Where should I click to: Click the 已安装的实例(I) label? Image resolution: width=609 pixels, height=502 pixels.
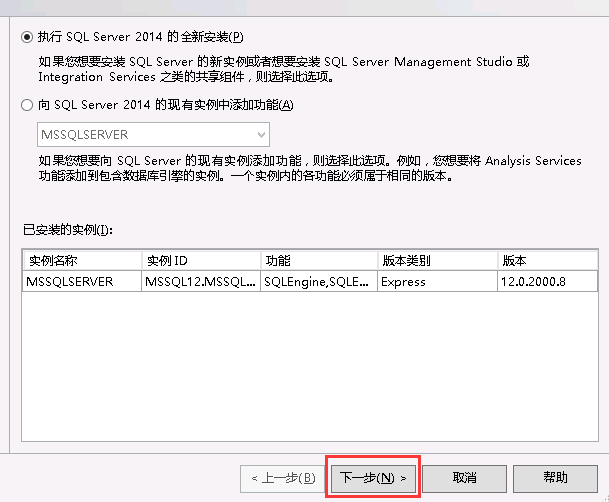click(x=68, y=230)
